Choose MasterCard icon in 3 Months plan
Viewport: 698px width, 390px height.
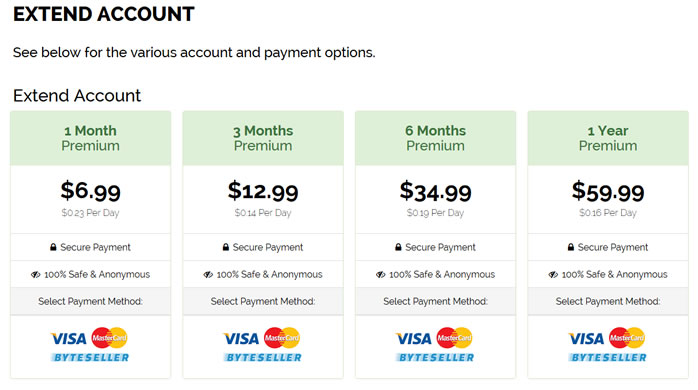[x=282, y=338]
